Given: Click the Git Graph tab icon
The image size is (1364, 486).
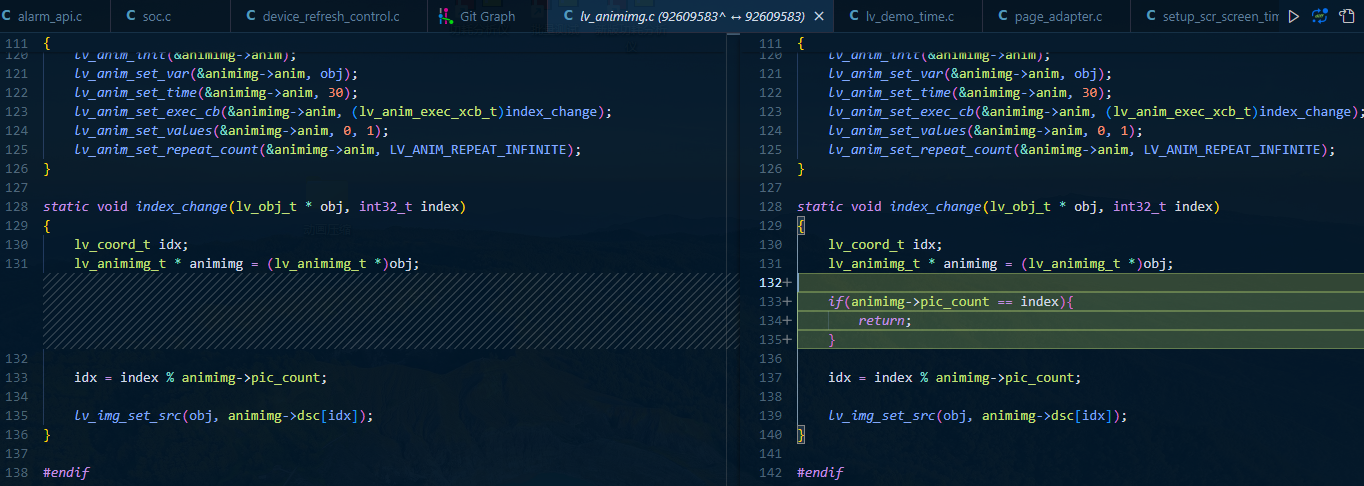Looking at the screenshot, I should 446,16.
